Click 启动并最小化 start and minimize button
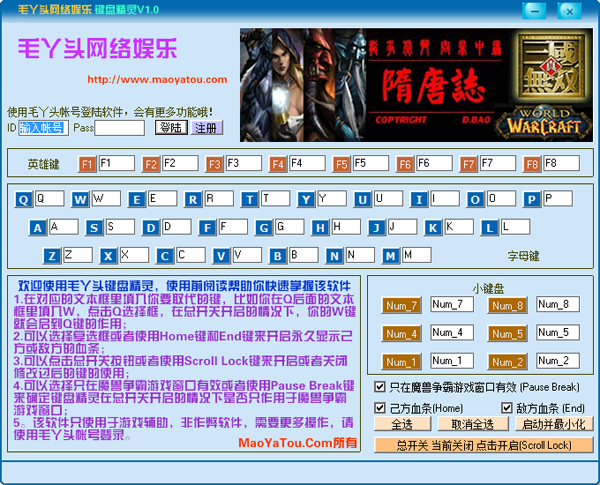 [554, 424]
